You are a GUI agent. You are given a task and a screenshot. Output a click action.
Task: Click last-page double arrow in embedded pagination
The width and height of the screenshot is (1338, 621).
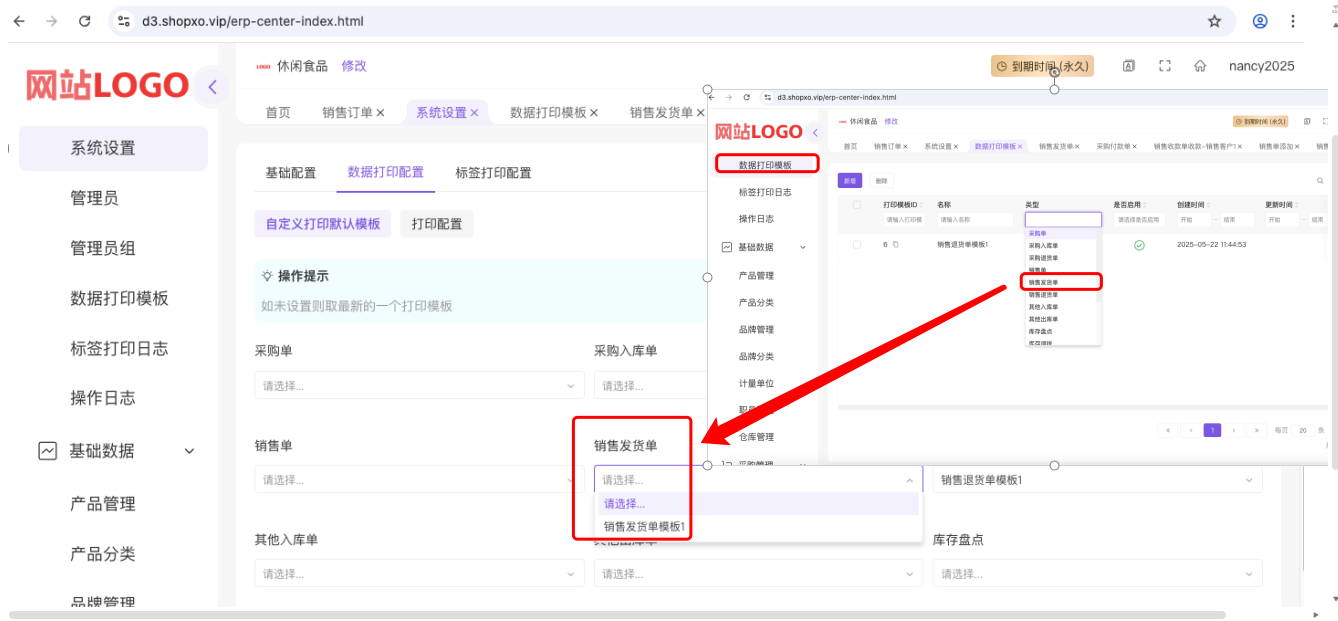pos(1257,430)
